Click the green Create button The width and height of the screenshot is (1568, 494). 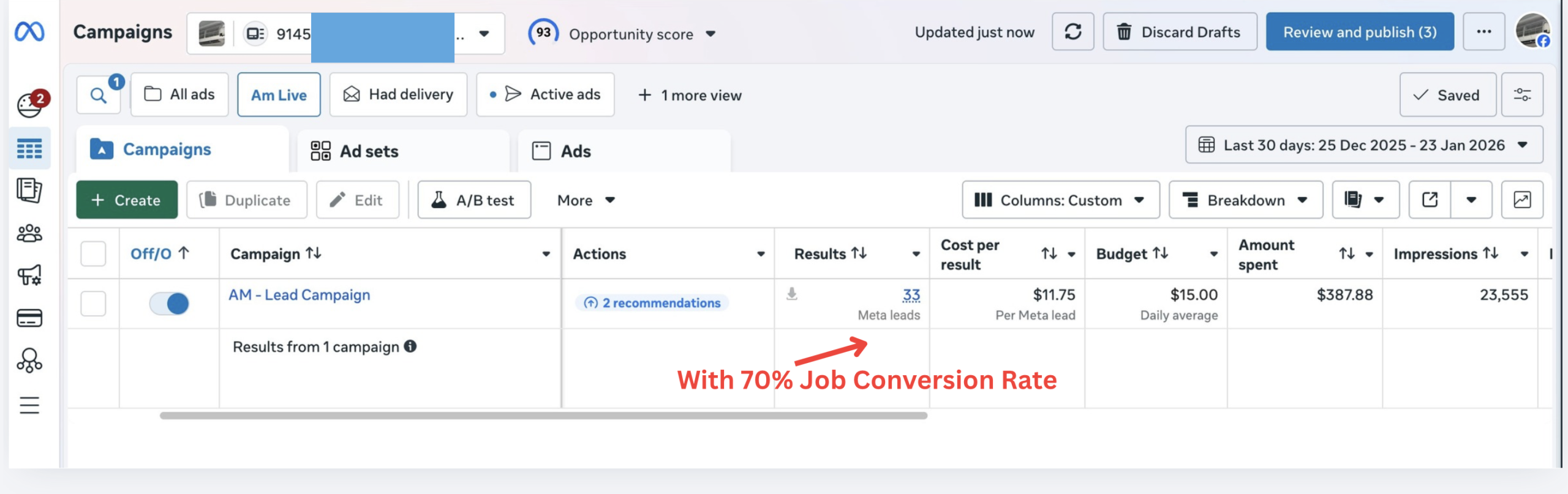(x=127, y=200)
